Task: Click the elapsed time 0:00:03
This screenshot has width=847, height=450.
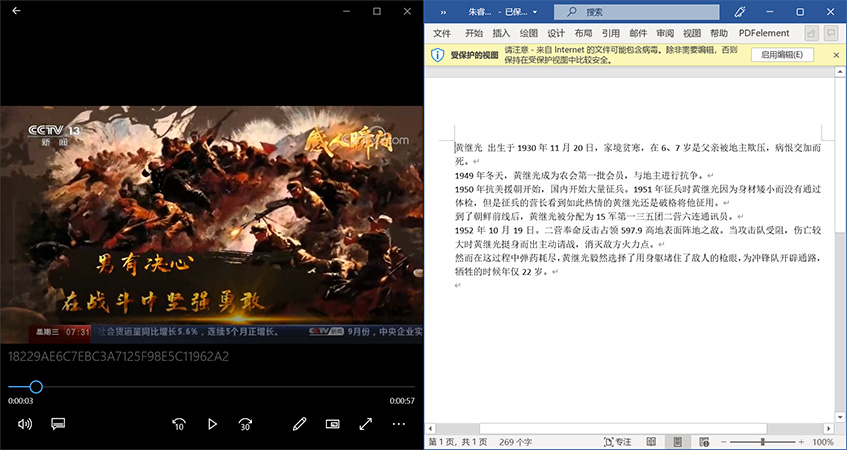Action: click(21, 401)
